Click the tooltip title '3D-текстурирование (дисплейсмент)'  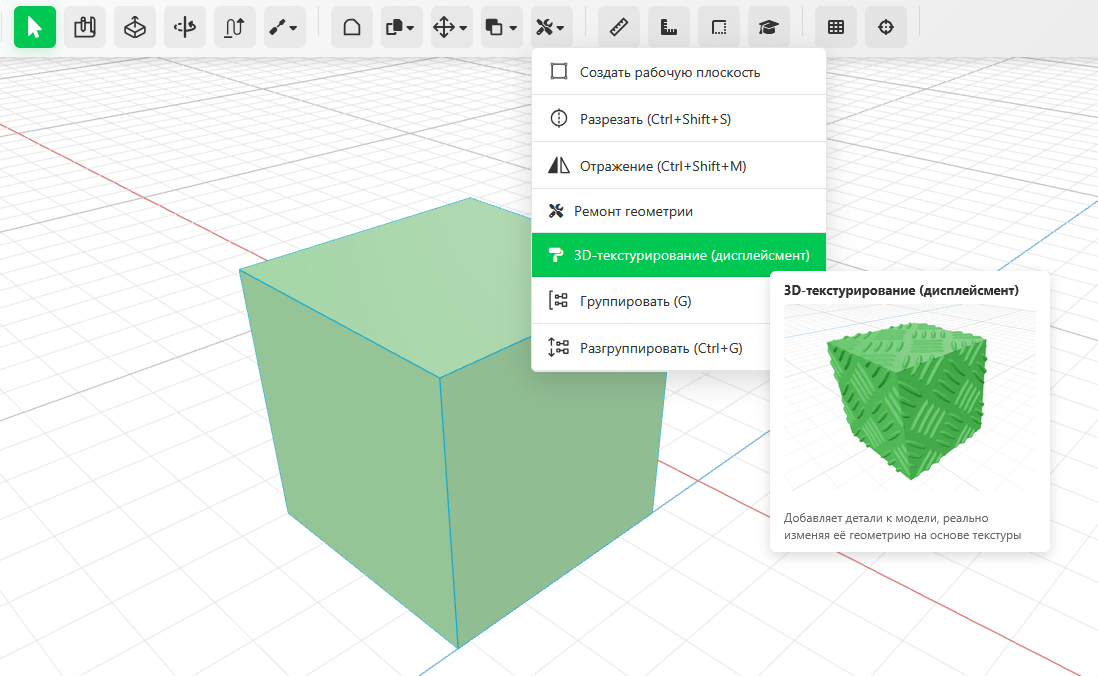pos(901,290)
